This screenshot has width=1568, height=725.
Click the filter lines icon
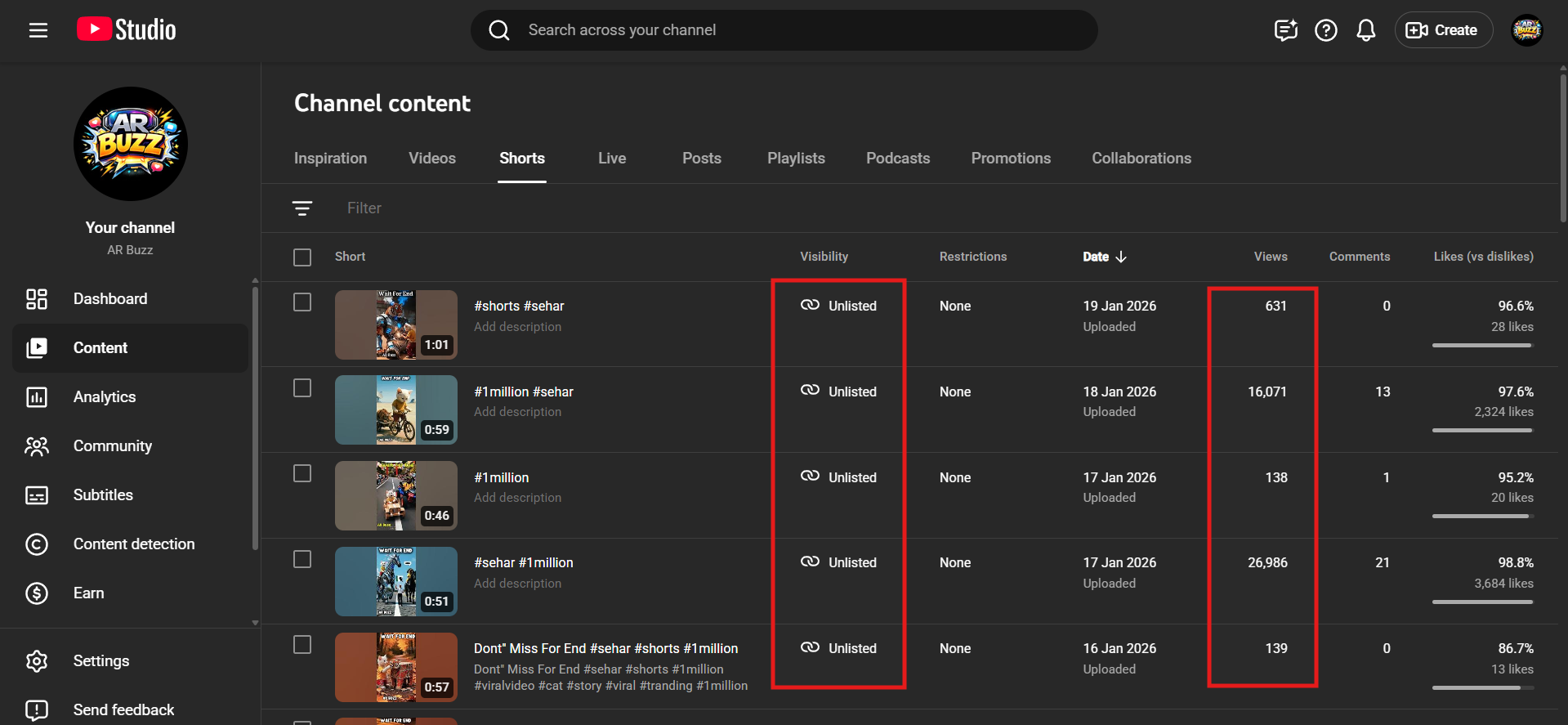click(x=302, y=208)
